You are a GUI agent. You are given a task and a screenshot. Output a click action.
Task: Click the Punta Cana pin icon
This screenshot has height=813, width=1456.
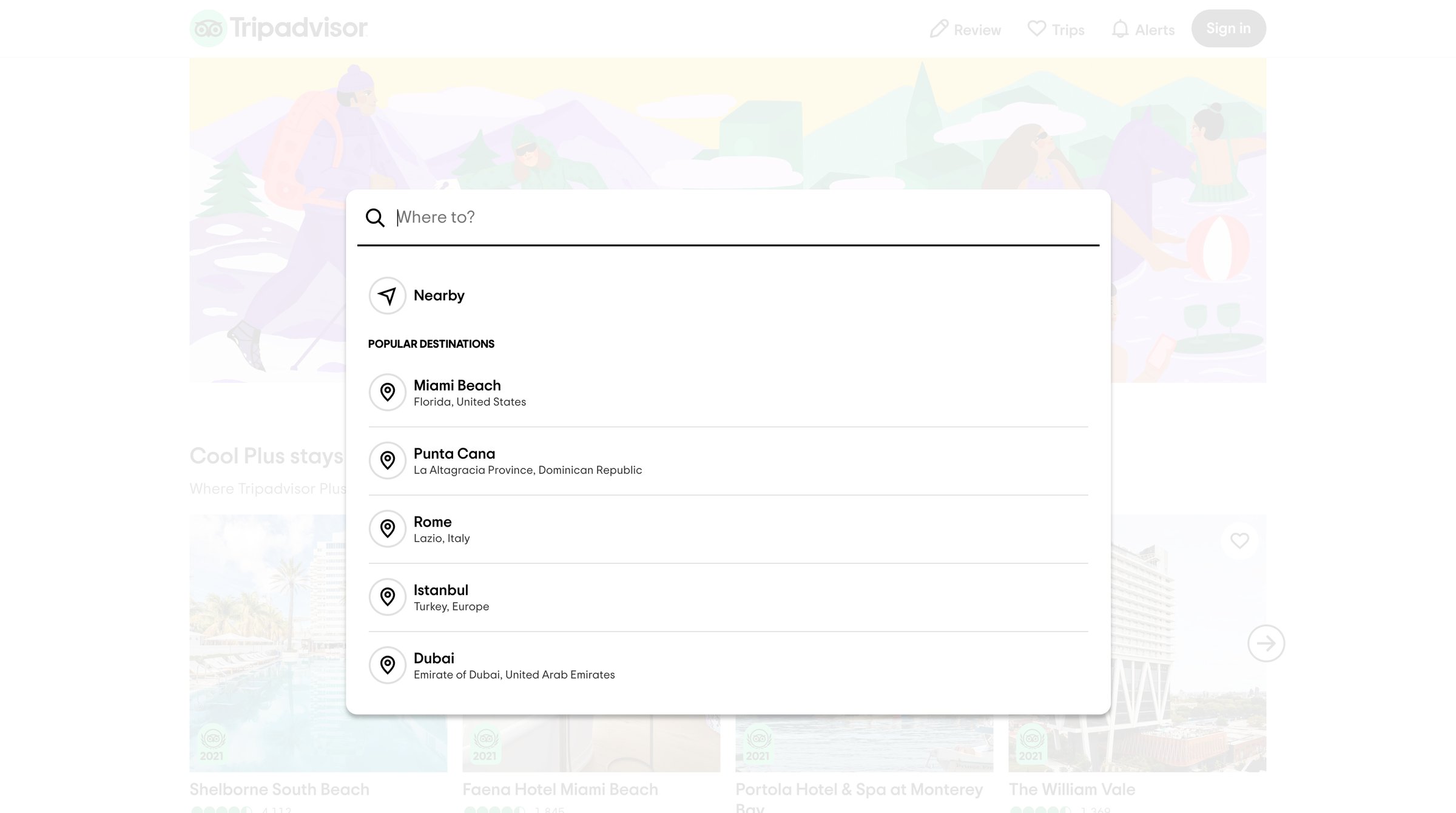(x=387, y=460)
